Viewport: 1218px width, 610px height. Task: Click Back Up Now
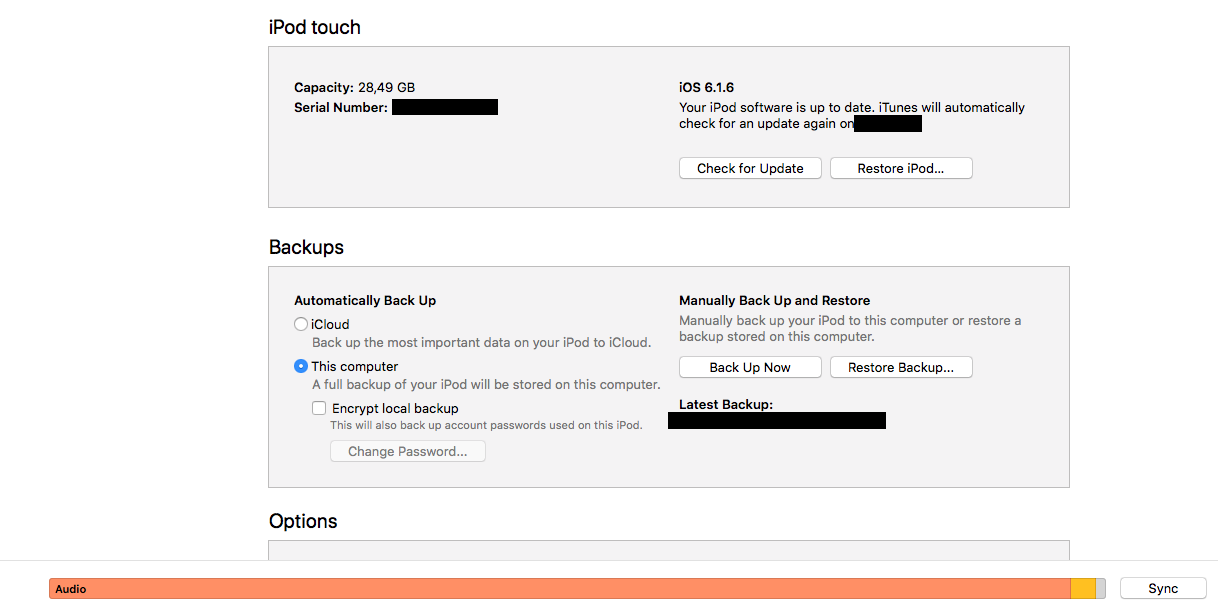click(x=750, y=367)
